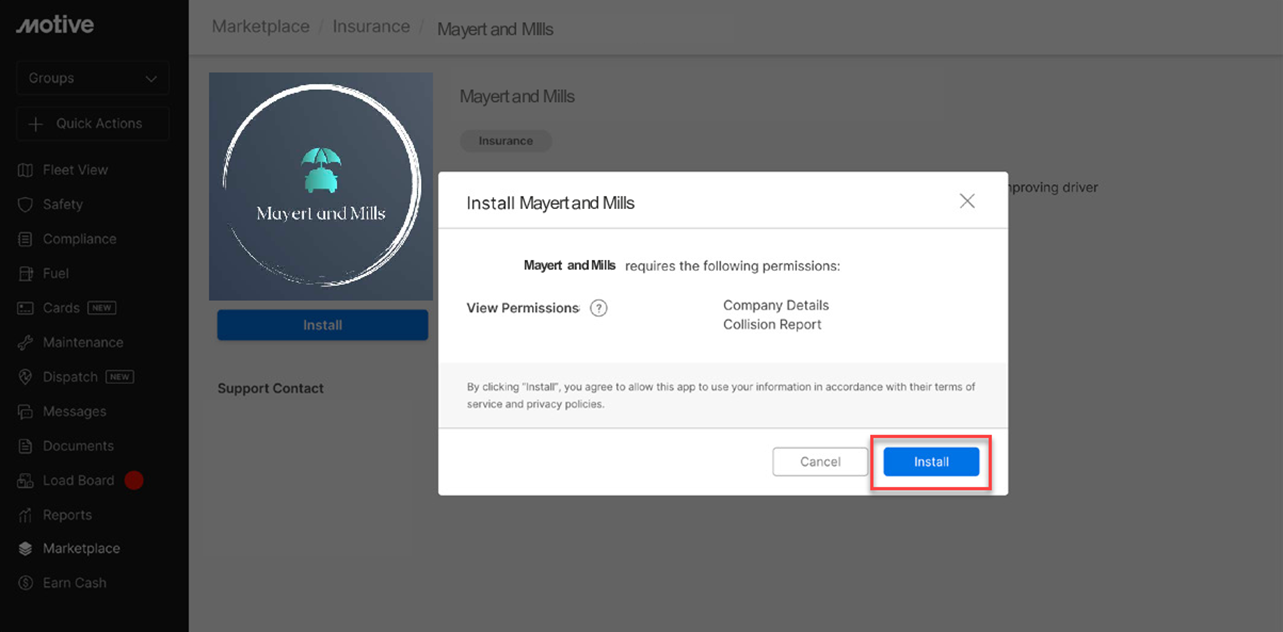Click 'Install Mayert and Mills' dialog title
The width and height of the screenshot is (1283, 632).
click(x=551, y=203)
